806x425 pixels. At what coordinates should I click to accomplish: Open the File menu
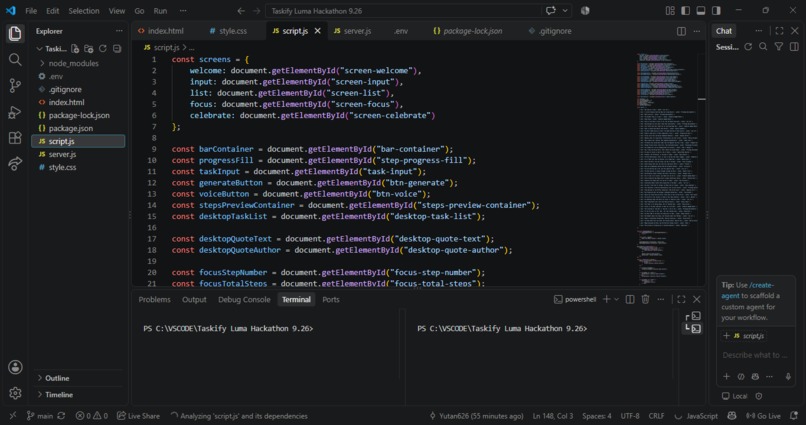[31, 10]
